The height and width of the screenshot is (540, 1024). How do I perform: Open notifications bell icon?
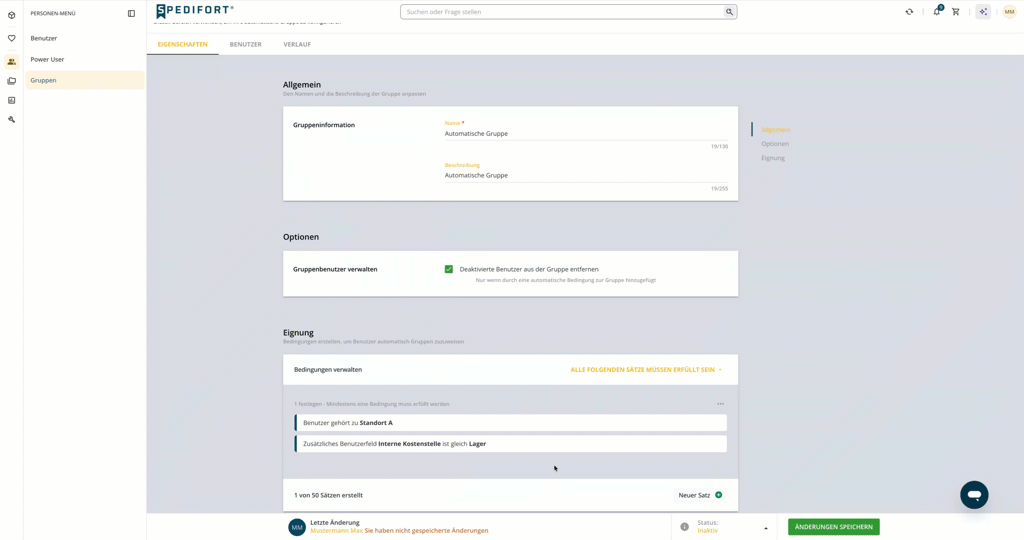937,11
